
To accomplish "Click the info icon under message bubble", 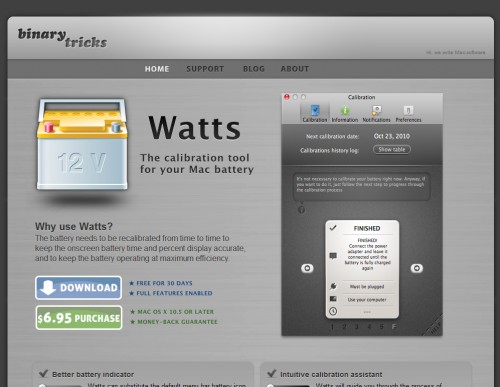I will 301,210.
